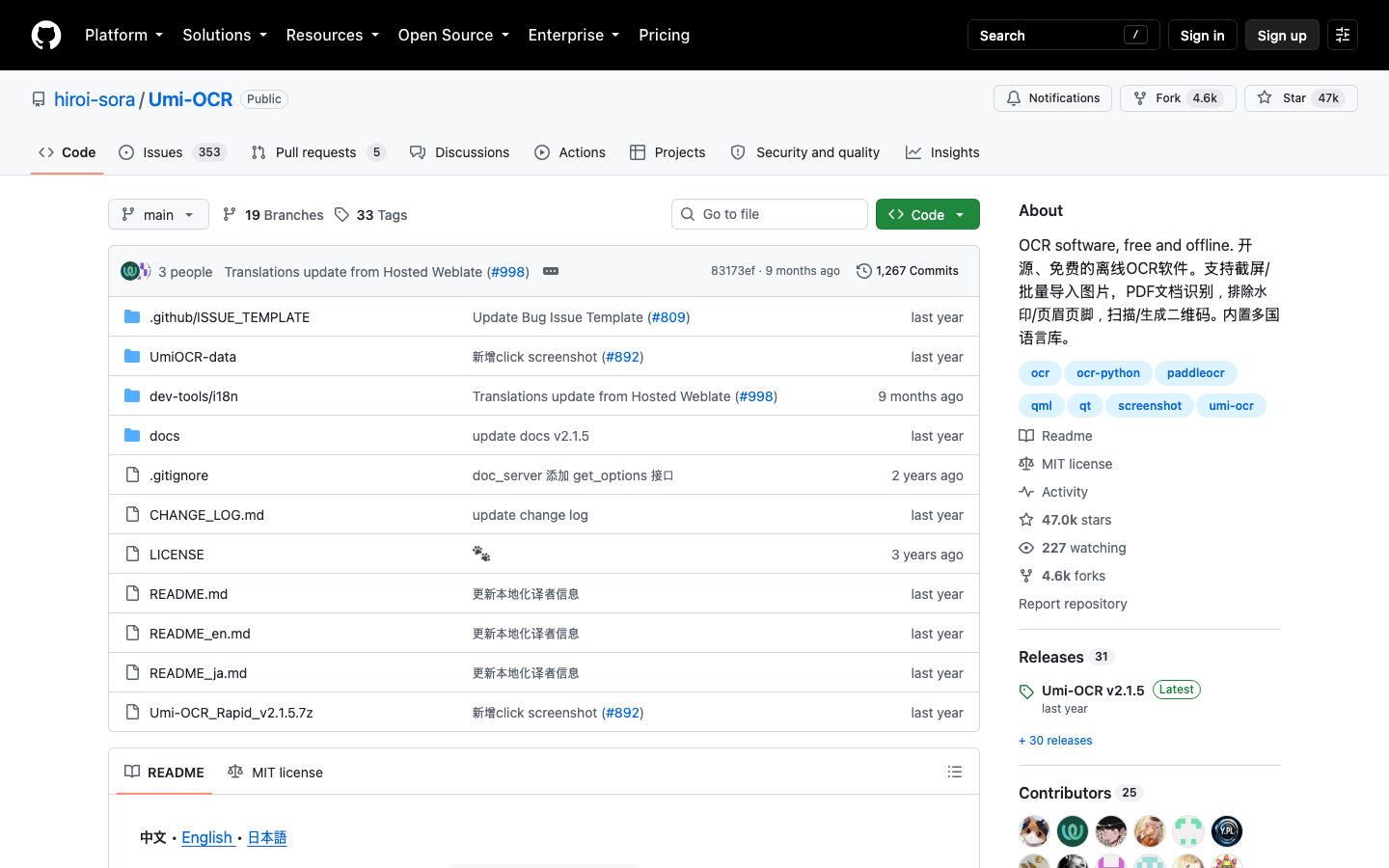Screen dimensions: 1389x868
Task: Click the README.md file icon
Action: pos(132,594)
